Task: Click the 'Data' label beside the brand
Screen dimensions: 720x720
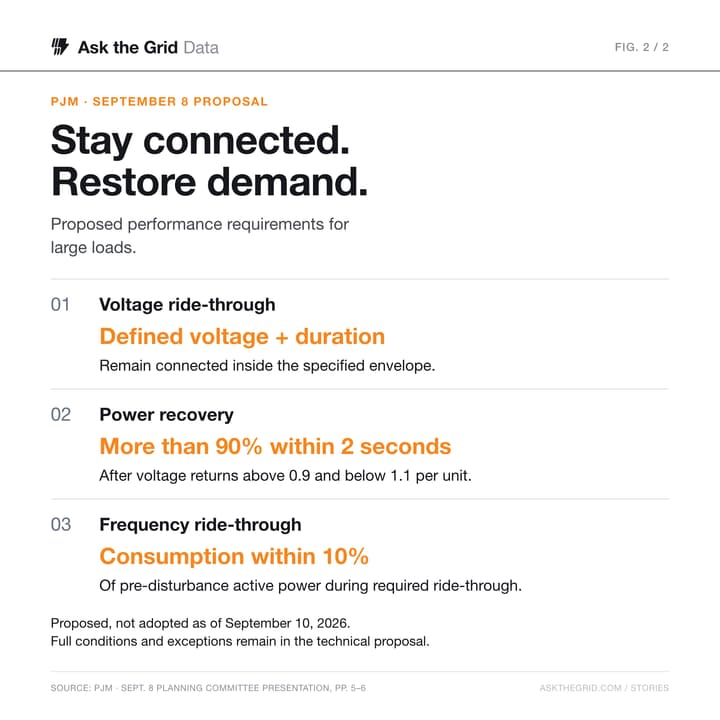Action: coord(201,47)
